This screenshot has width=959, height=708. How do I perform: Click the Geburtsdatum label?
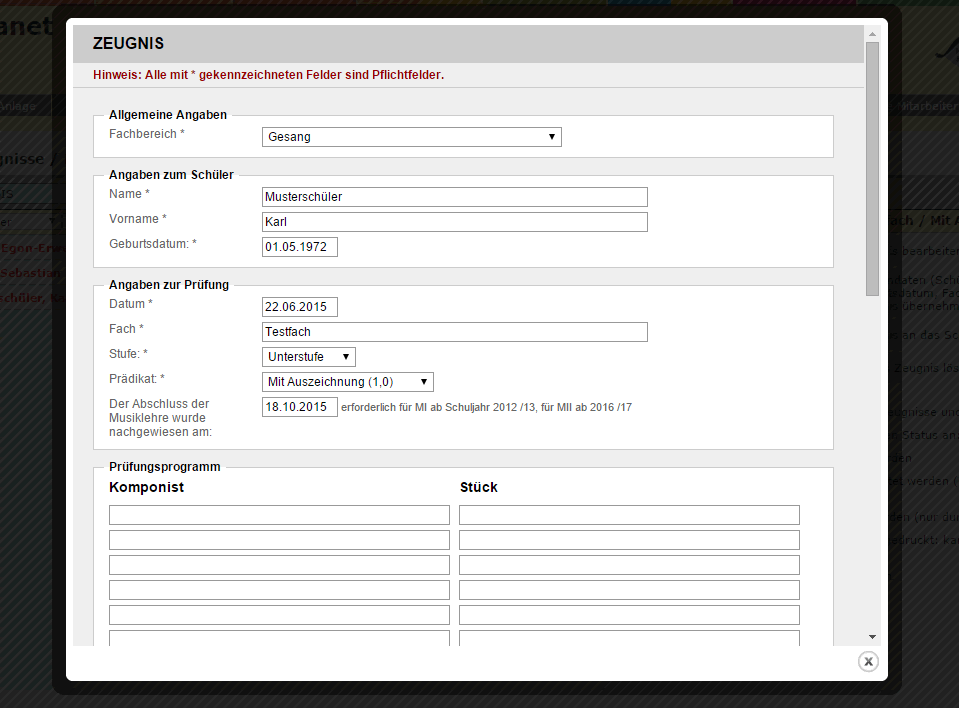pyautogui.click(x=153, y=244)
